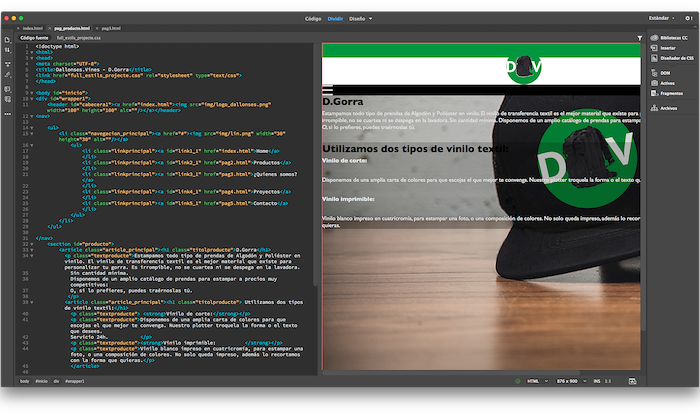
Task: Select the Código fuente related file button
Action: click(x=34, y=38)
